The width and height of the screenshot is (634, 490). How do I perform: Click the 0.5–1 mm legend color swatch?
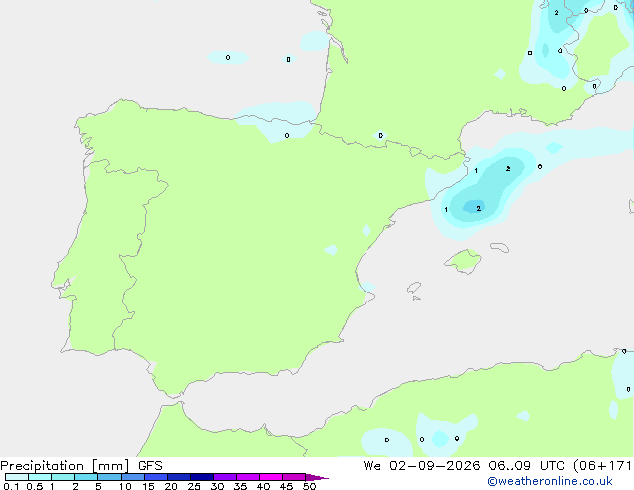40,477
